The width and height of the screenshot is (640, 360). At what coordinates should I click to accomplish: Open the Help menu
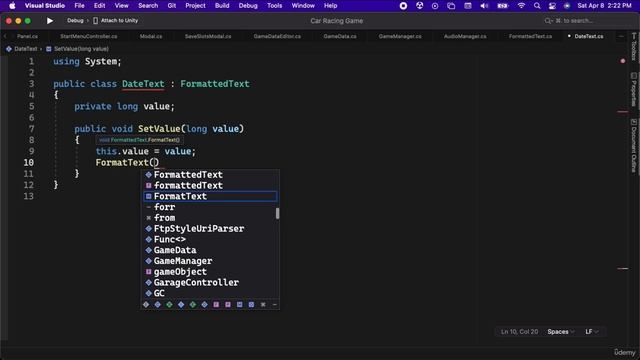click(331, 6)
